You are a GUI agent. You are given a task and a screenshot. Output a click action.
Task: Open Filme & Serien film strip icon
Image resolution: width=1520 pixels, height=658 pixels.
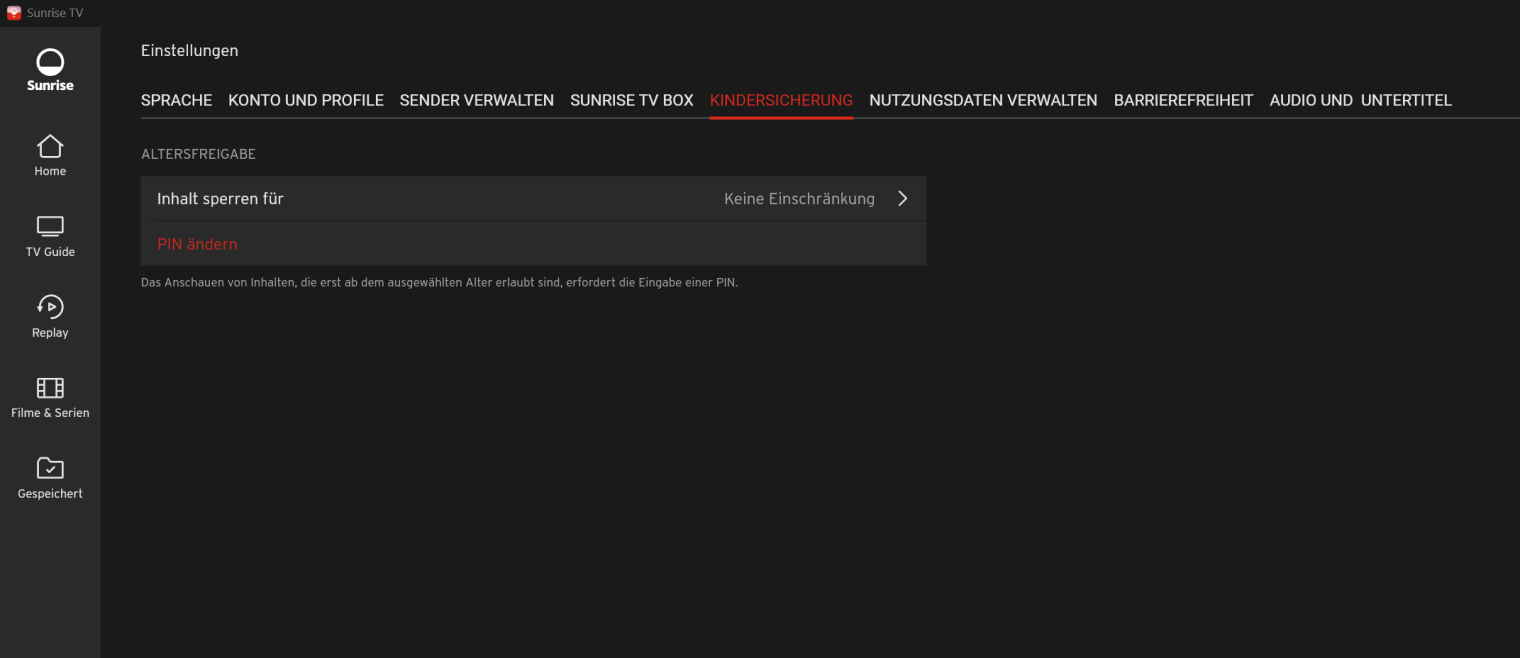click(x=50, y=388)
